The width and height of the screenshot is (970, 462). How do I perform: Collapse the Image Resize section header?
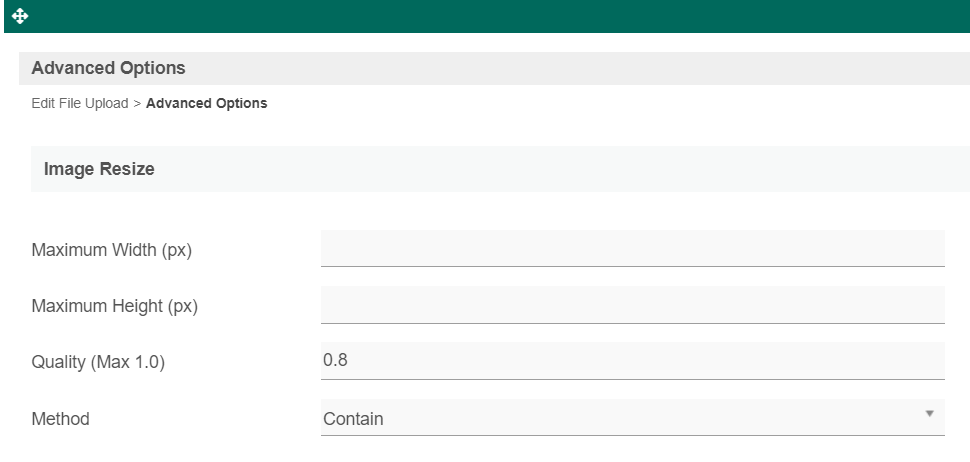[500, 169]
